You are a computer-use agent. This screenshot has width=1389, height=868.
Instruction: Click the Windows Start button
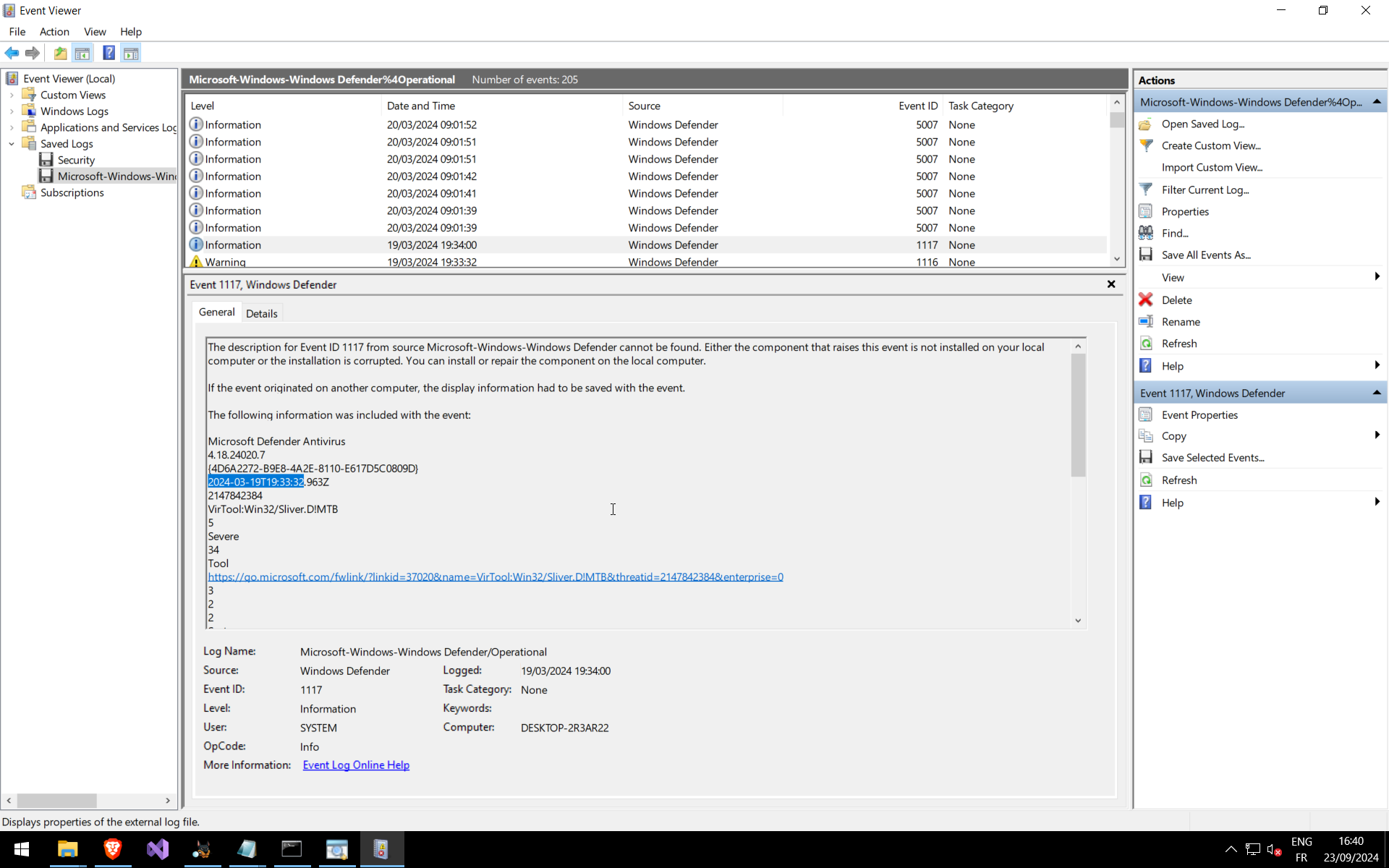point(22,849)
